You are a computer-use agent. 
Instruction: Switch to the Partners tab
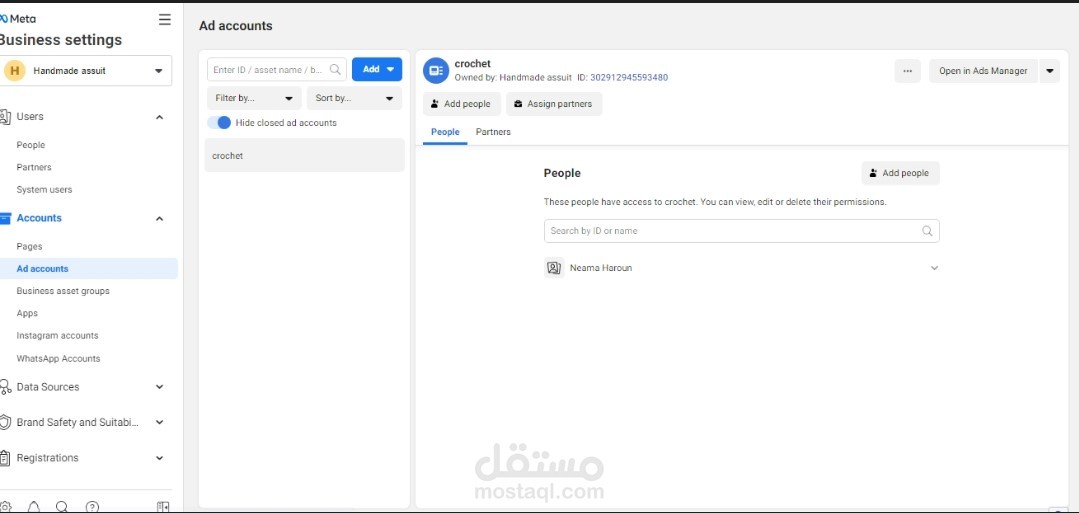pos(493,132)
